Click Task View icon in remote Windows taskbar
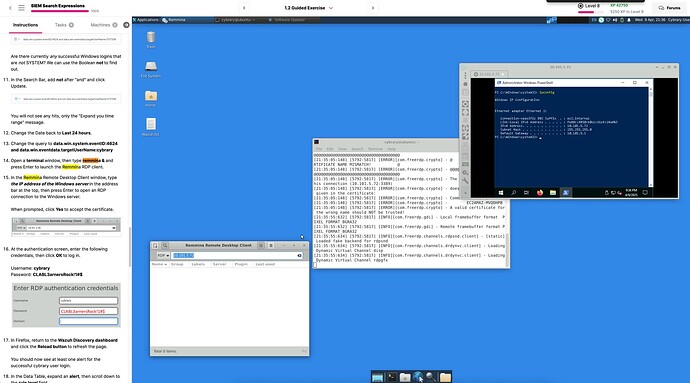The width and height of the screenshot is (690, 383). click(x=526, y=193)
